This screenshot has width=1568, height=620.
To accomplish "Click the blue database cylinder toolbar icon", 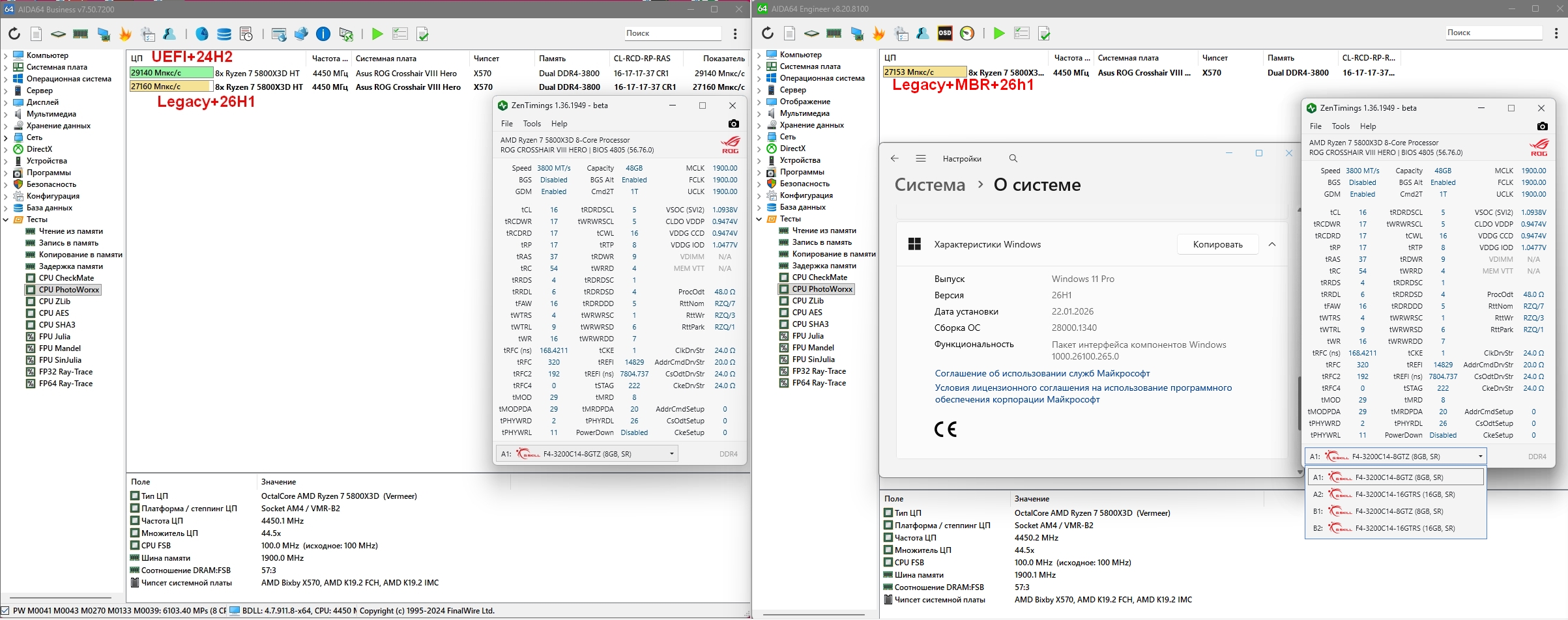I will pyautogui.click(x=224, y=34).
